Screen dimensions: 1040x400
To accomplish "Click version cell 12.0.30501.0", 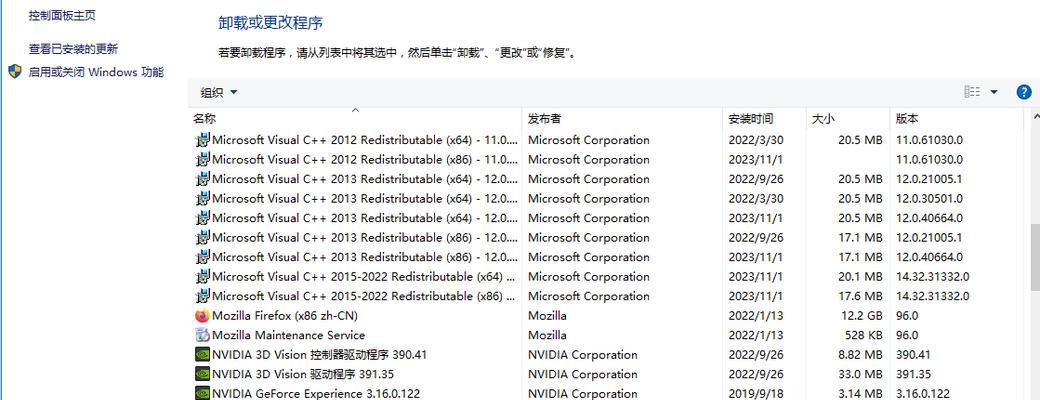I will coord(929,198).
